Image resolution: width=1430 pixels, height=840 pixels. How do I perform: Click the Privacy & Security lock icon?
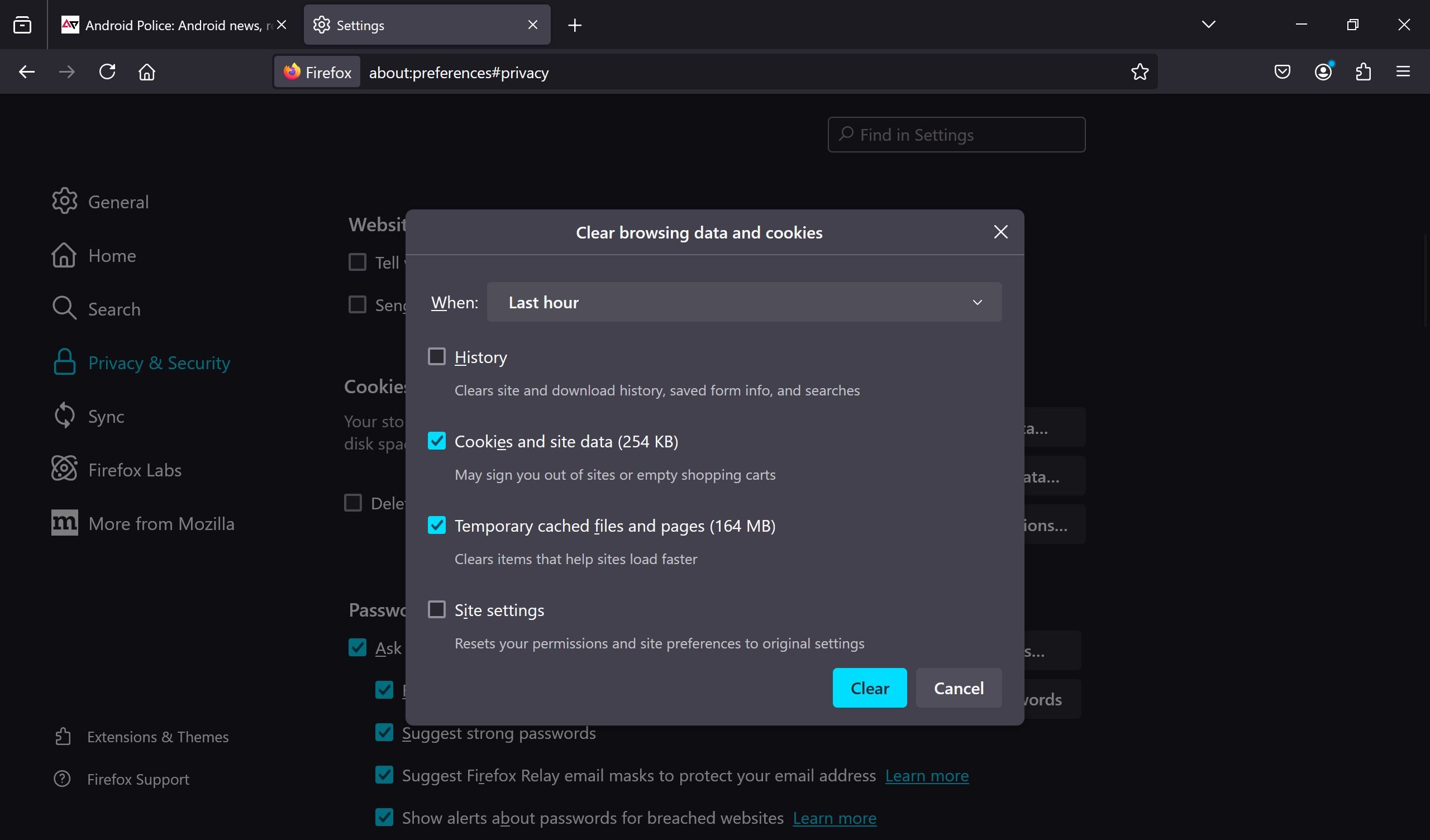pyautogui.click(x=64, y=362)
